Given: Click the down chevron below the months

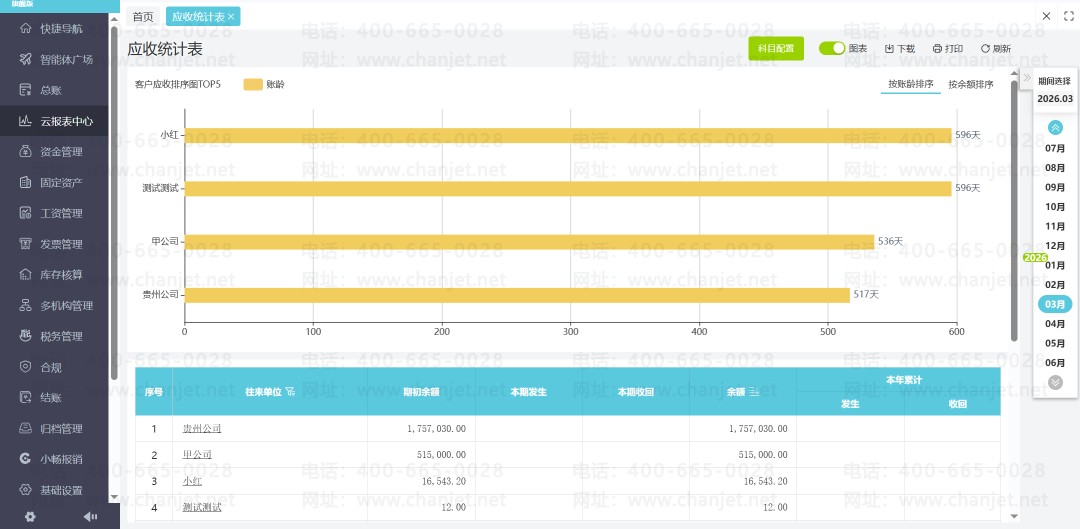Looking at the screenshot, I should coord(1055,382).
